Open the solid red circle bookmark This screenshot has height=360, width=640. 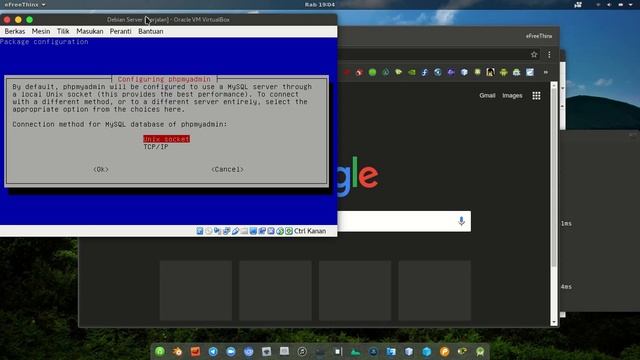pos(347,72)
